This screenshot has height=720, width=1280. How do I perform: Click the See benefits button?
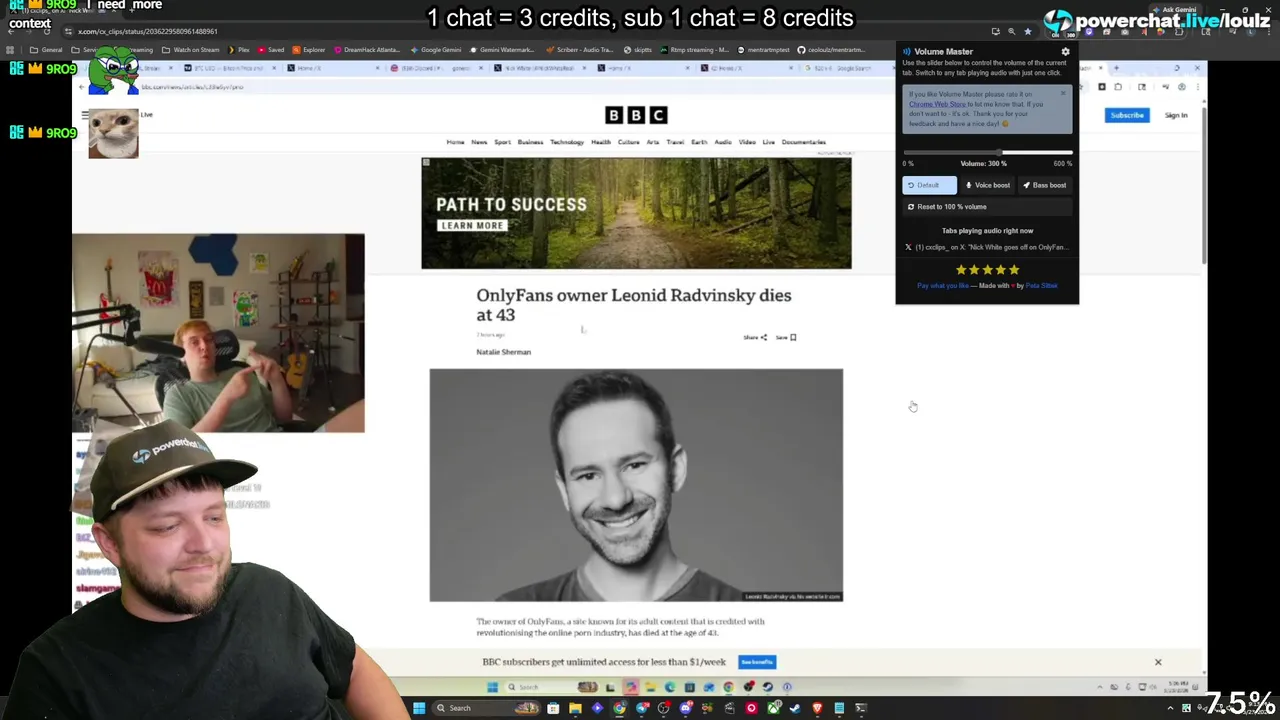(757, 662)
